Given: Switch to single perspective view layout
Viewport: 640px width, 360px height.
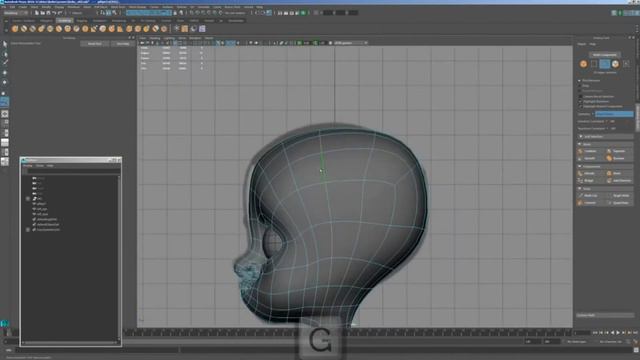Looking at the screenshot, I should click(5, 114).
